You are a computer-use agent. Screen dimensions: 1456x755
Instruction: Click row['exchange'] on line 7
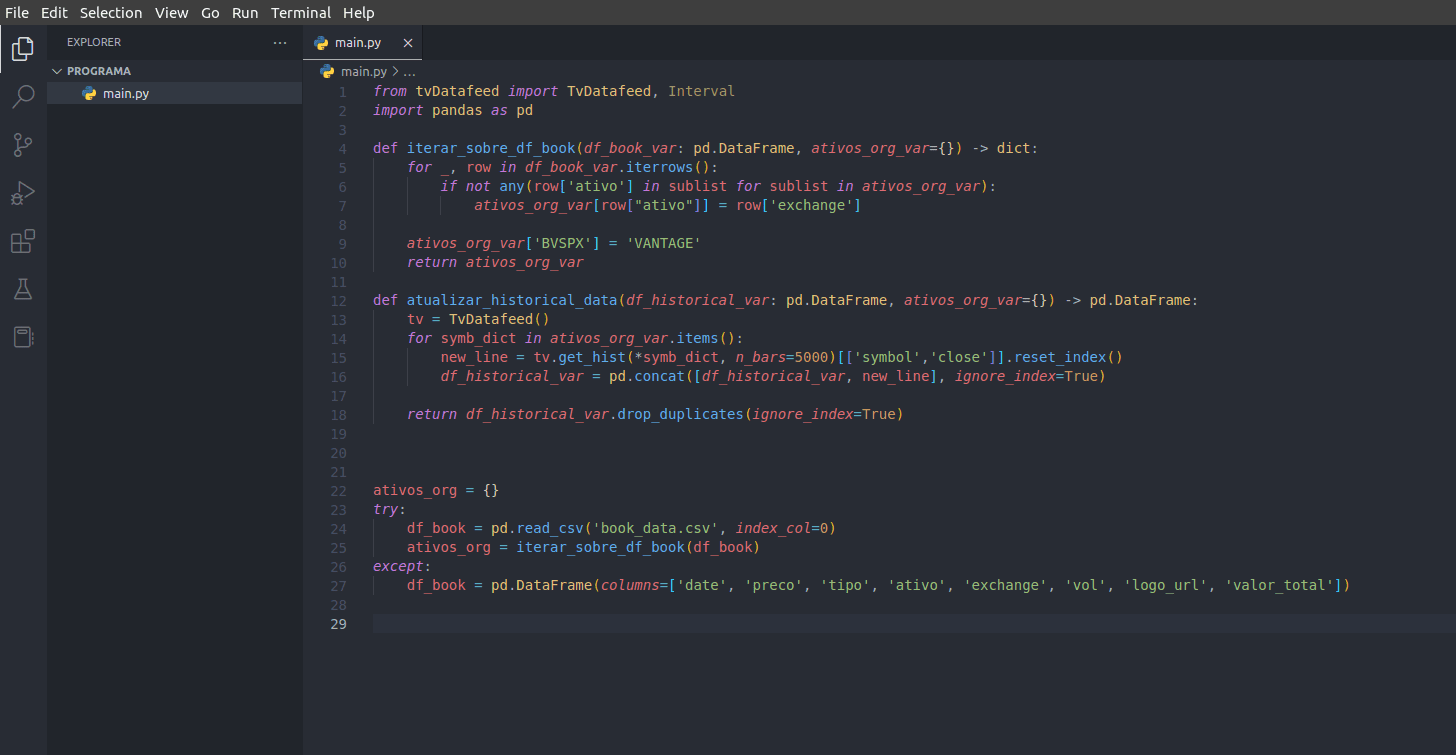click(x=798, y=205)
